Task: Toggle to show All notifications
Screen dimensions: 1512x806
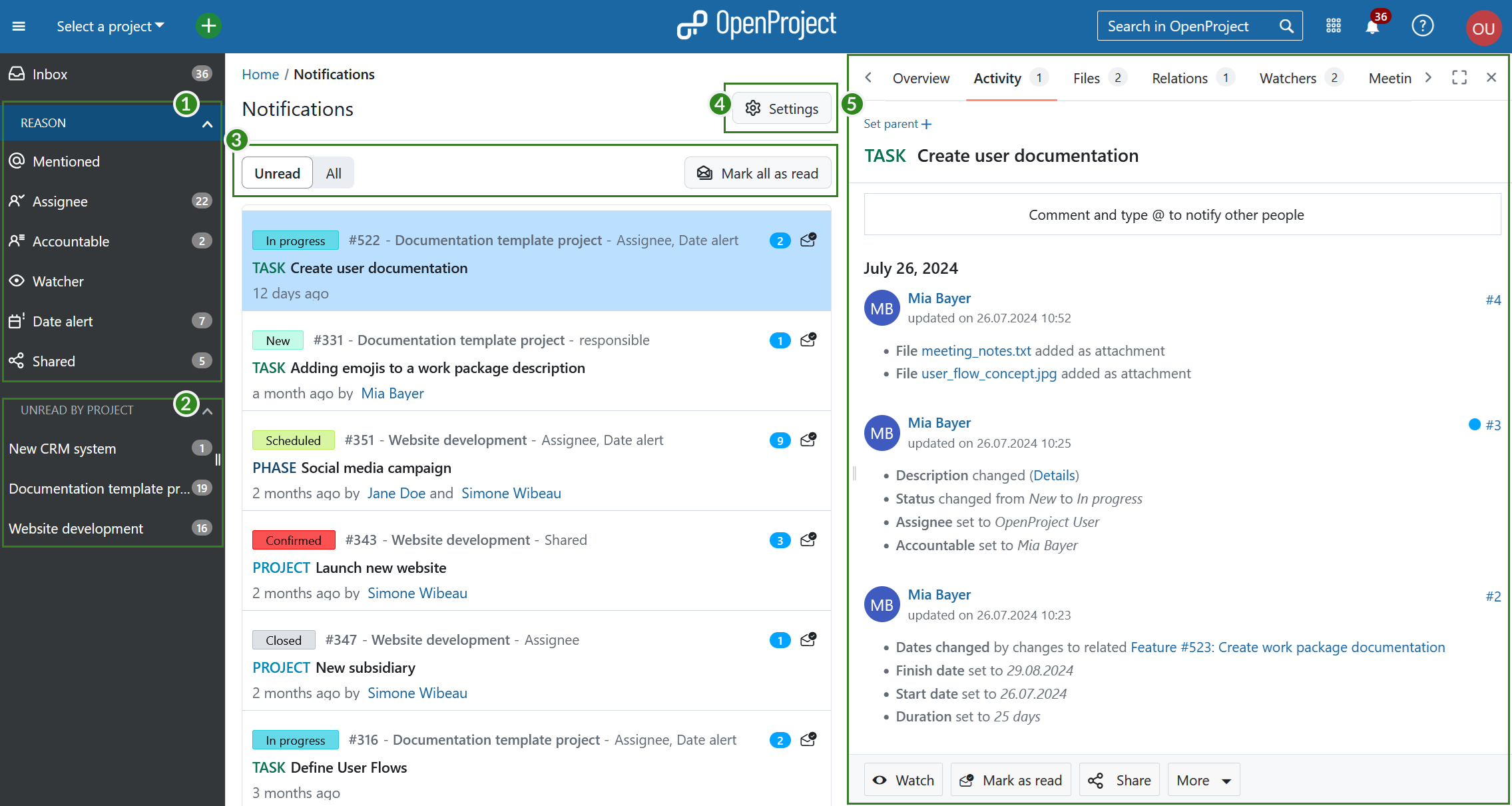Action: click(x=333, y=173)
